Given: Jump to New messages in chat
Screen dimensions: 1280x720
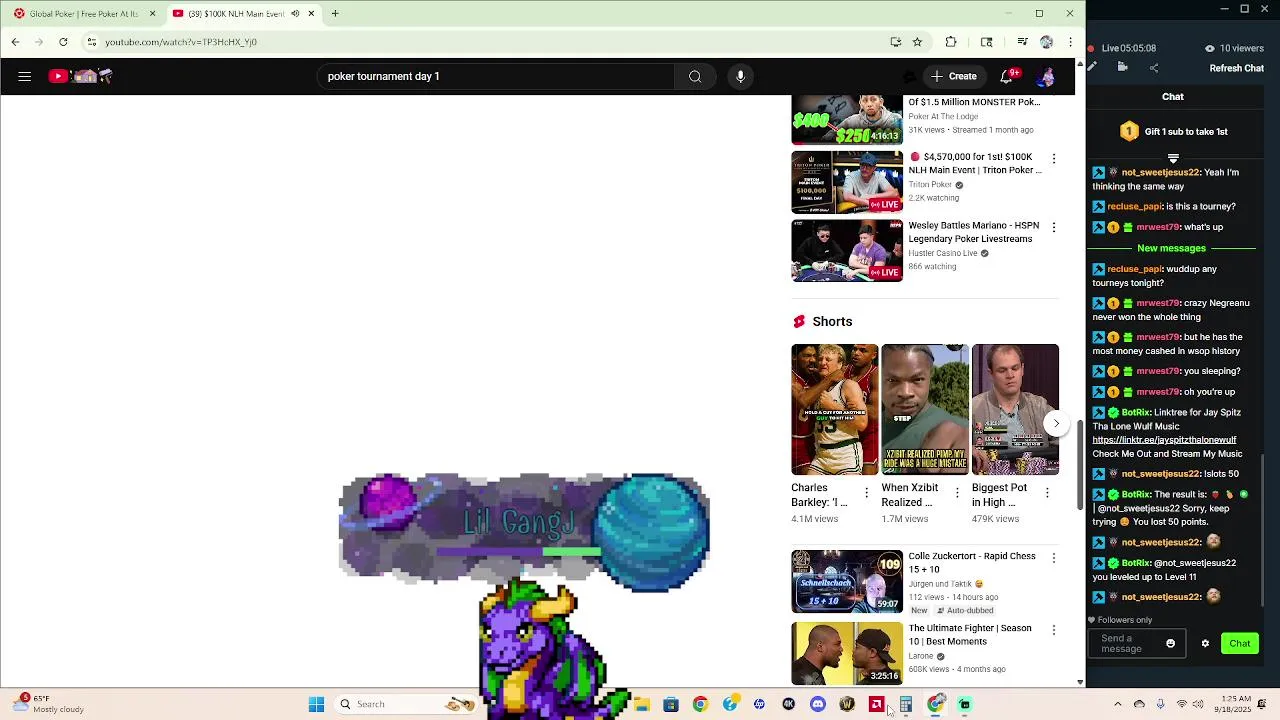Looking at the screenshot, I should click(x=1172, y=248).
